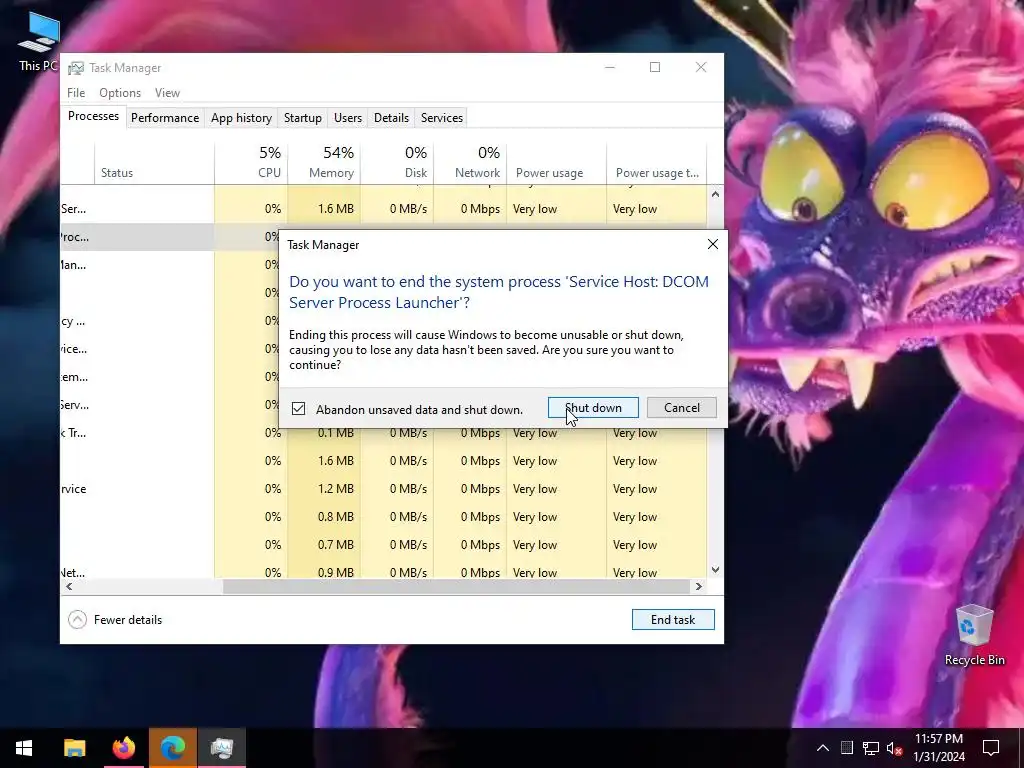
Task: Open the Recycle Bin desktop icon
Action: (x=974, y=635)
